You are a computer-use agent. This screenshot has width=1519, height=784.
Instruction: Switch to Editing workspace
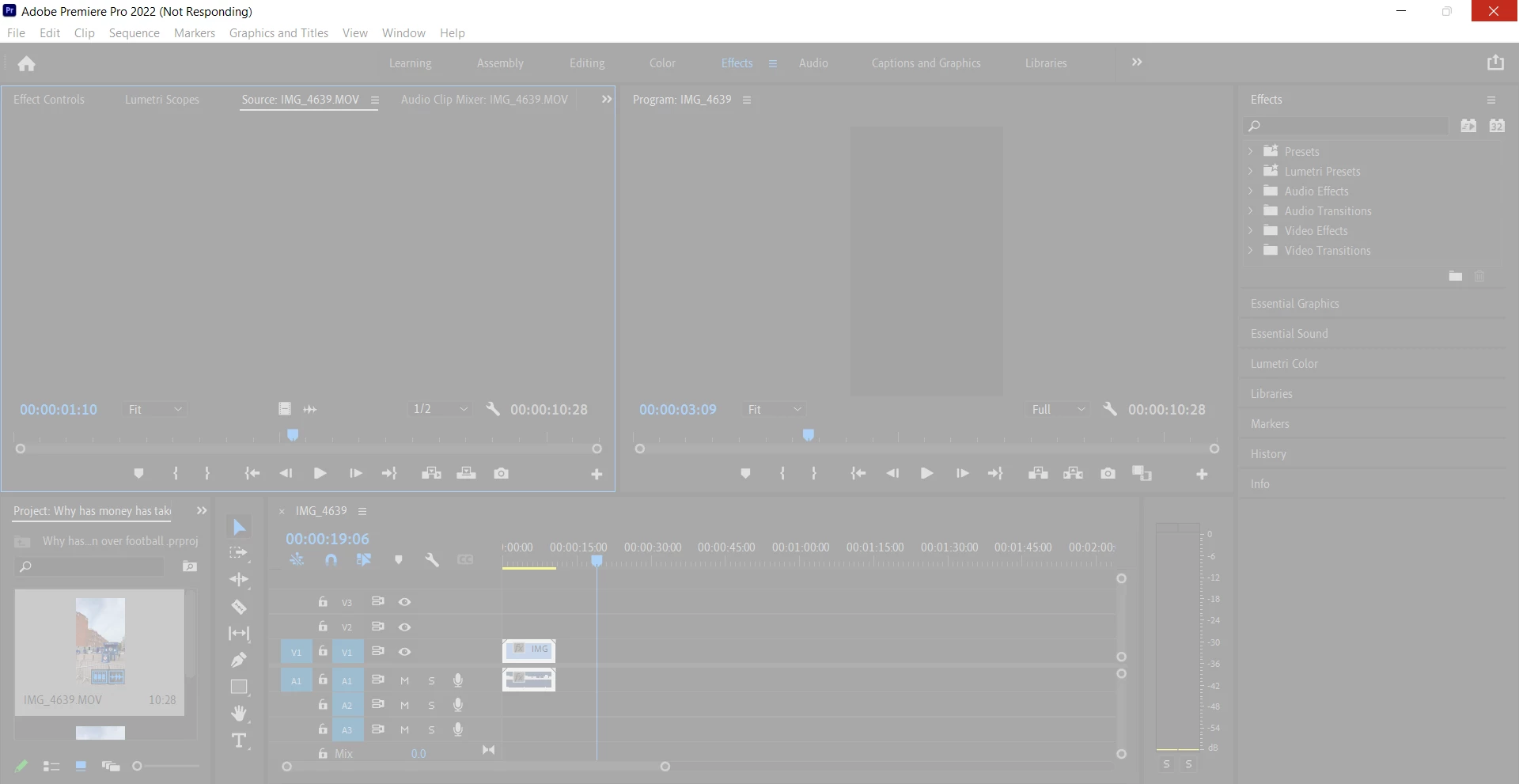pos(587,63)
